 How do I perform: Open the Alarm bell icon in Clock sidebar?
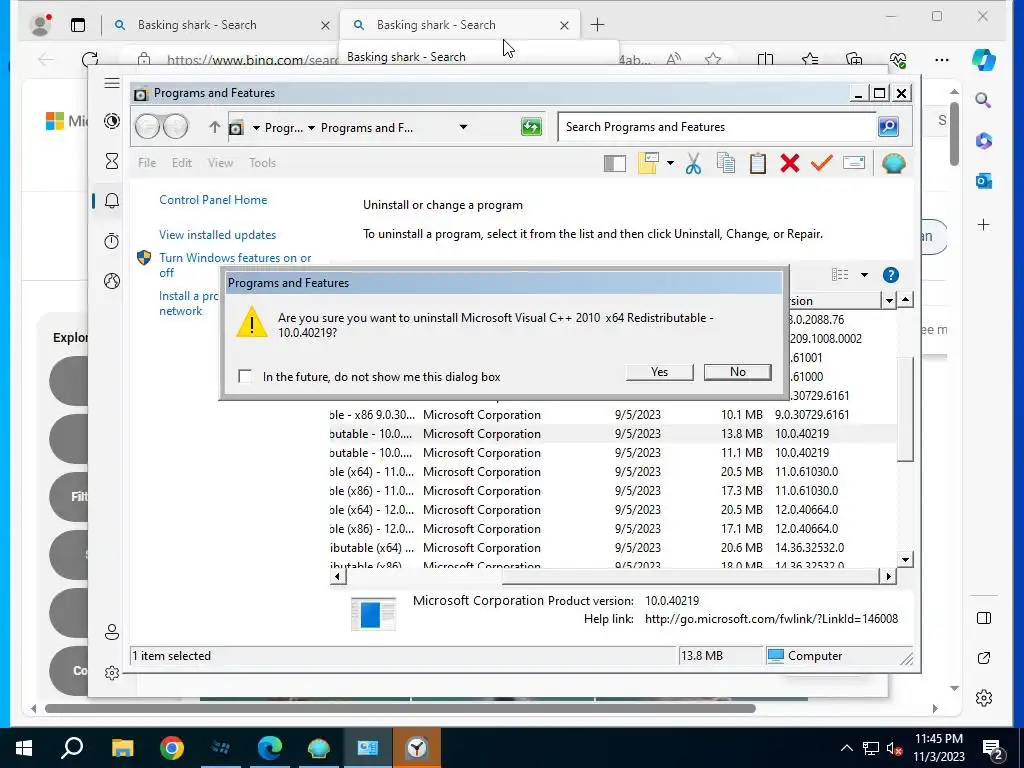(112, 200)
